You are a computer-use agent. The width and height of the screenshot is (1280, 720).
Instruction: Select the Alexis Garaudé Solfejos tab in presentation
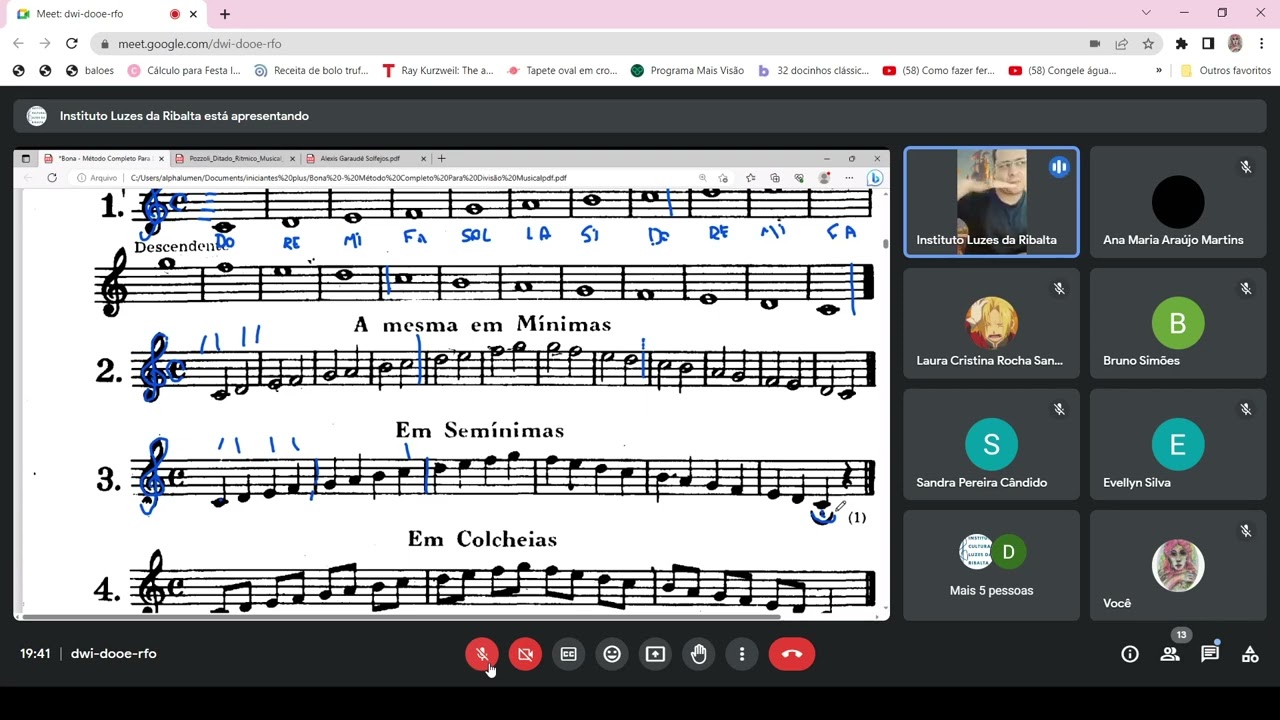click(366, 158)
